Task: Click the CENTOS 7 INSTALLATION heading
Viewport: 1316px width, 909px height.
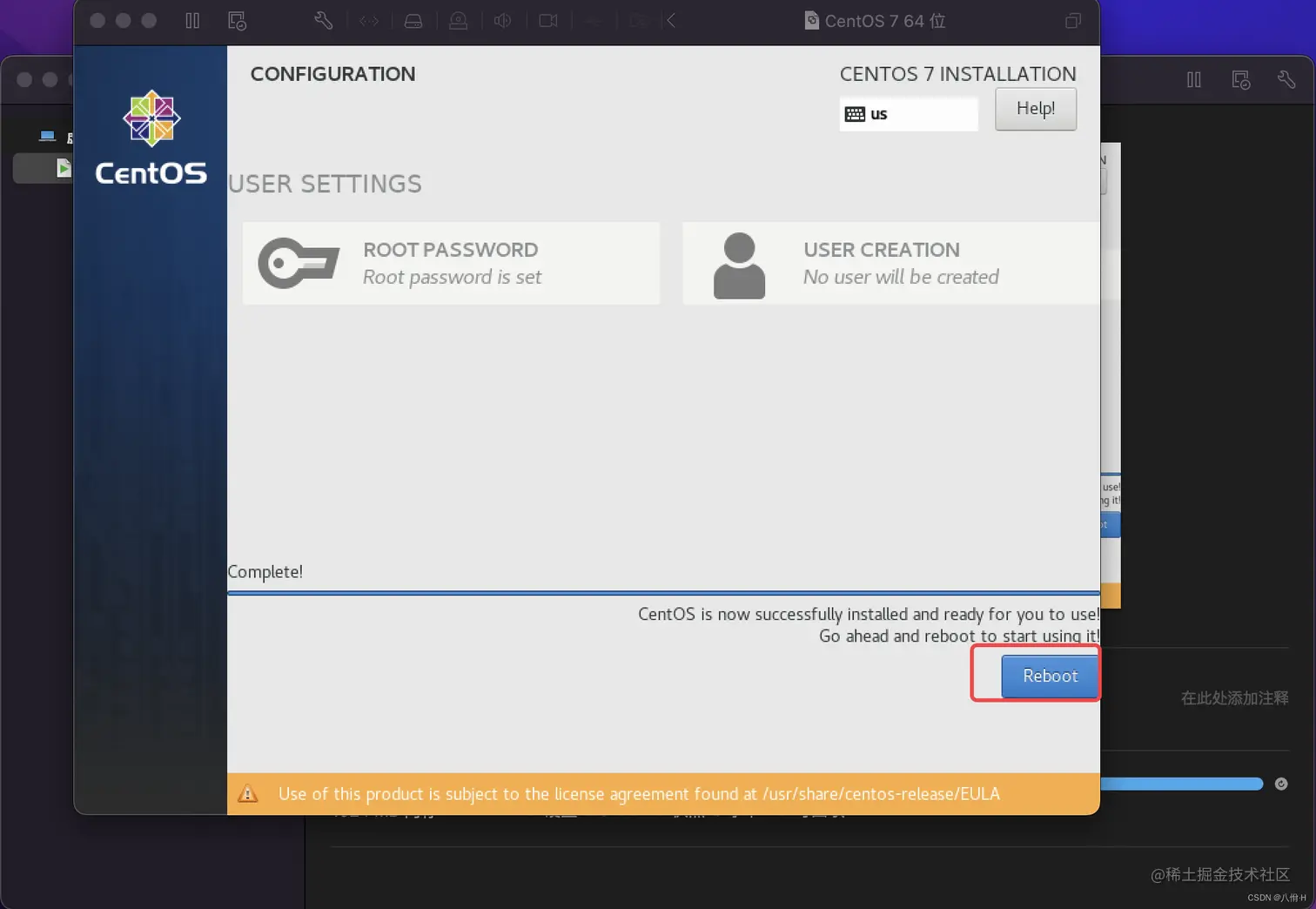Action: (x=957, y=74)
